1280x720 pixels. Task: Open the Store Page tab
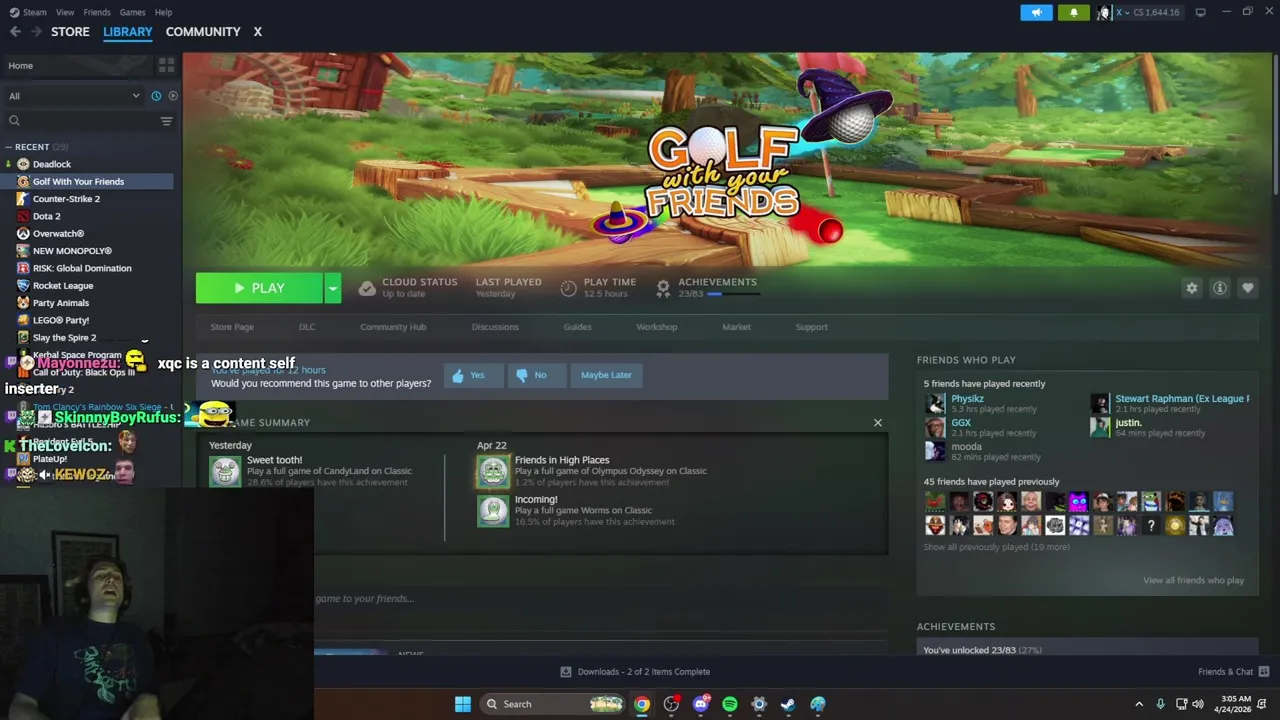232,327
